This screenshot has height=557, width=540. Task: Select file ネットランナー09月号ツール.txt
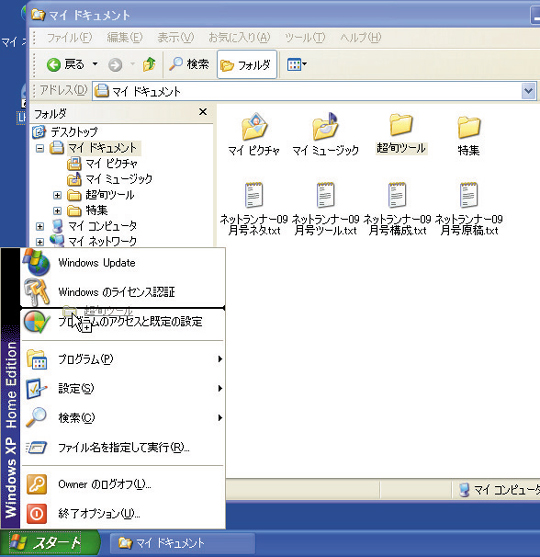pos(325,209)
